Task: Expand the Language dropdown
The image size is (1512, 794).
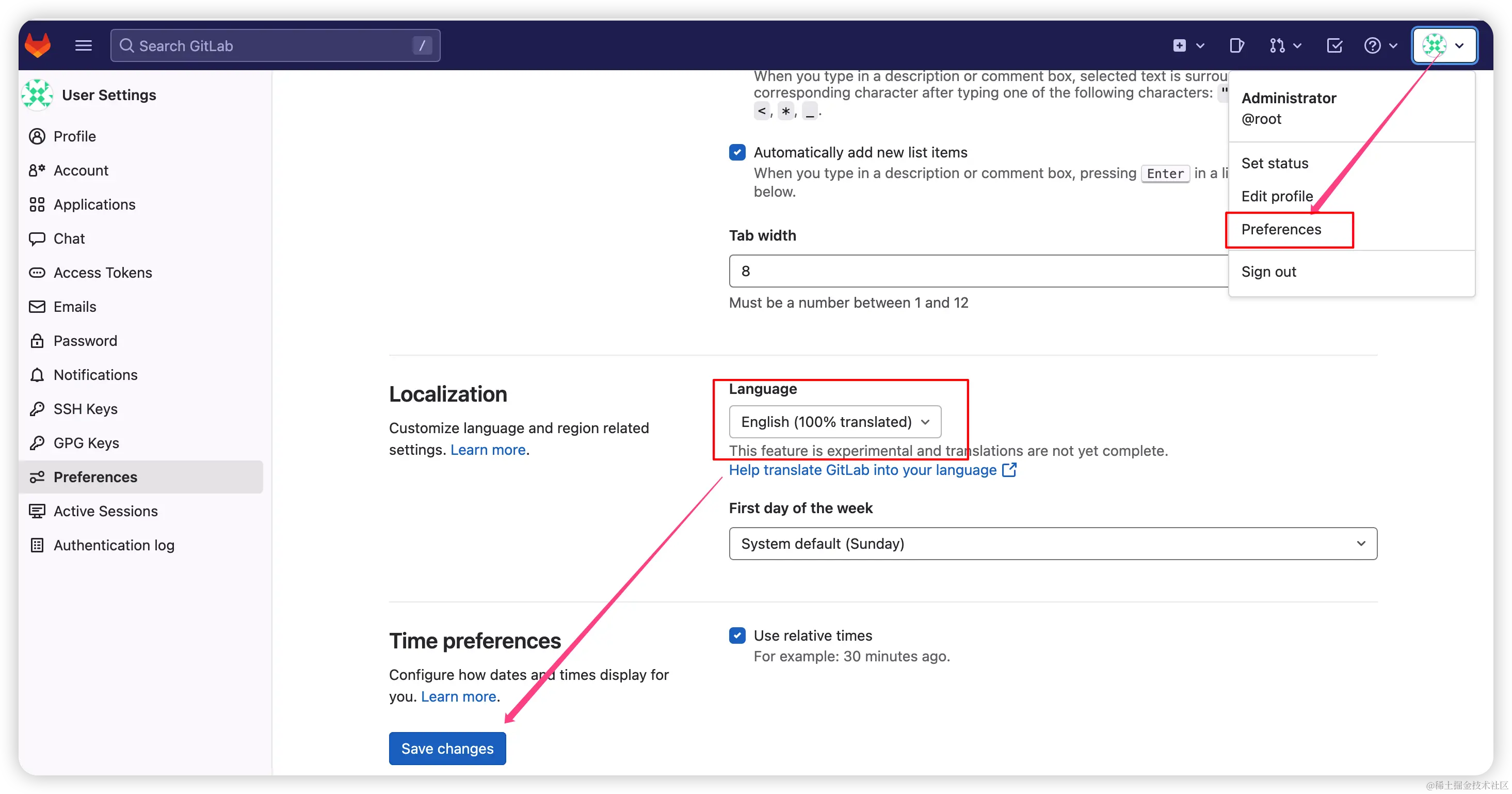Action: click(834, 422)
